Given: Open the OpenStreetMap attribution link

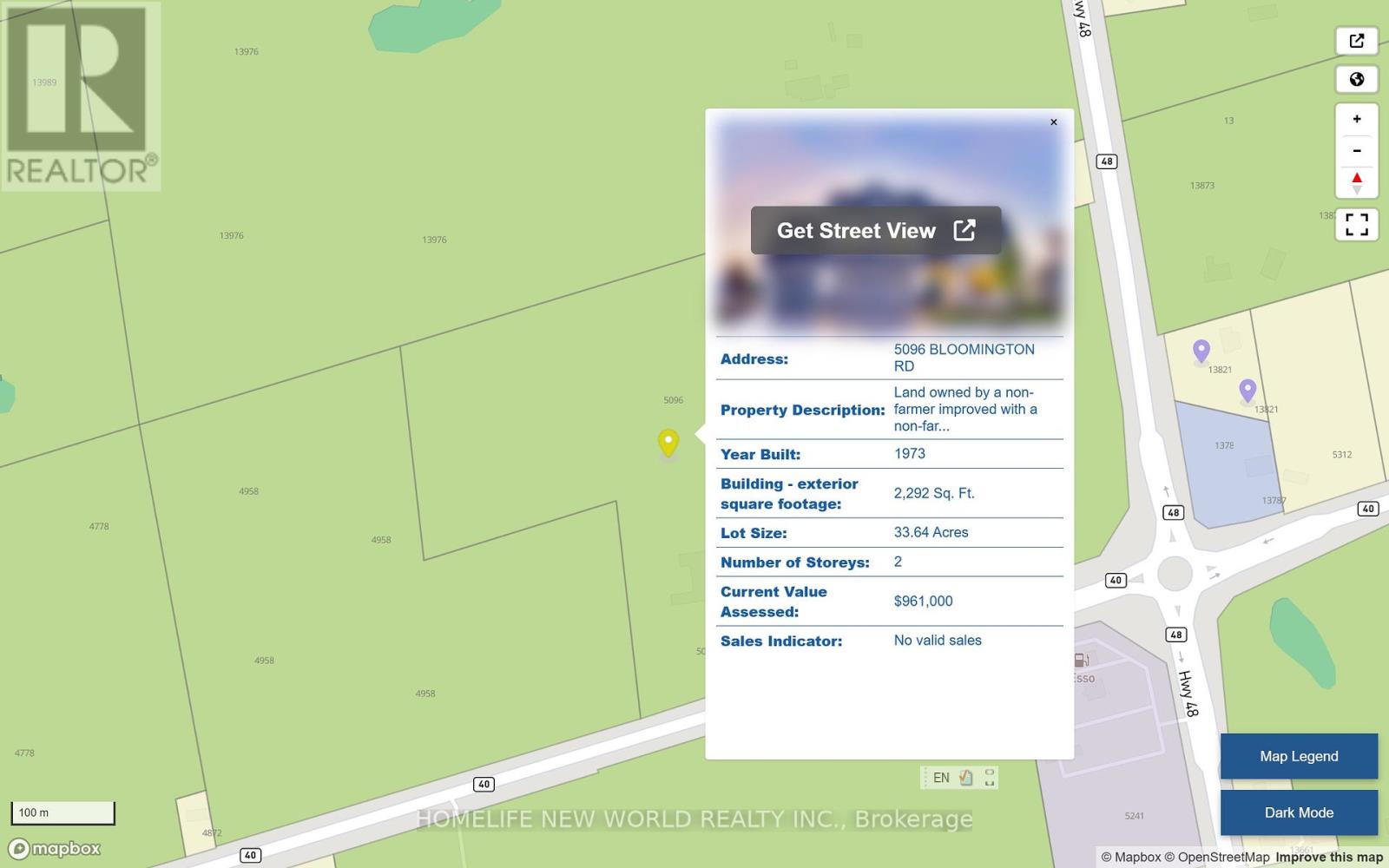Looking at the screenshot, I should pyautogui.click(x=1216, y=857).
